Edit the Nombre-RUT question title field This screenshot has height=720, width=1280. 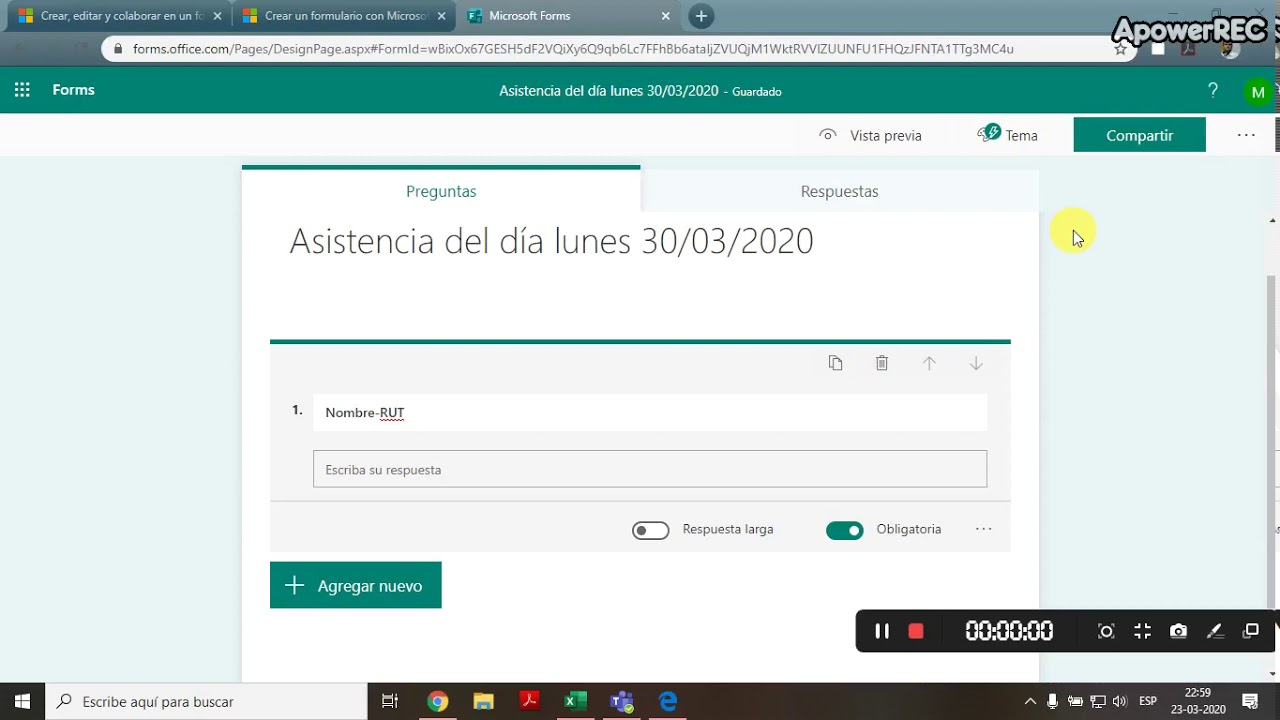point(650,412)
